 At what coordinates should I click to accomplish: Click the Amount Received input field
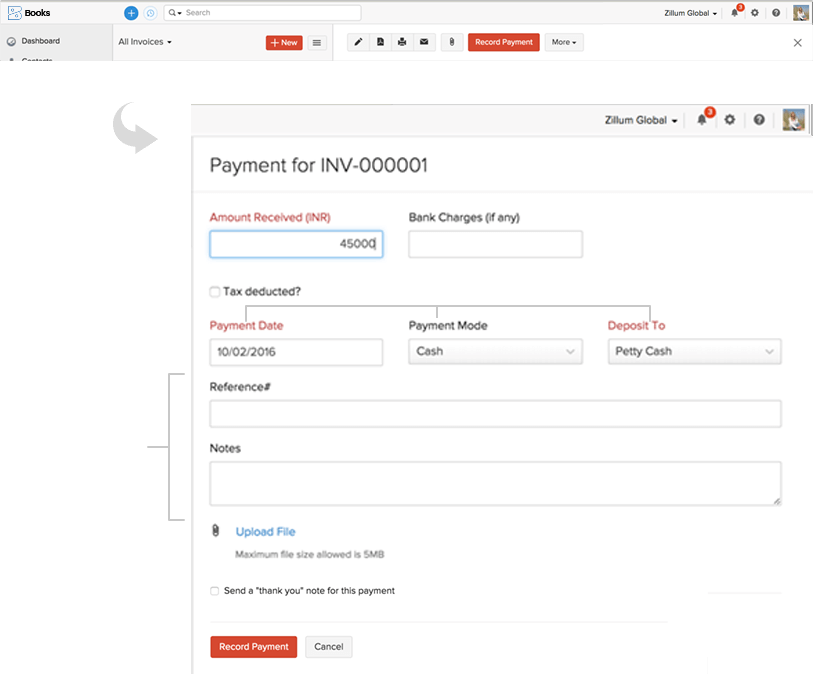pos(296,244)
